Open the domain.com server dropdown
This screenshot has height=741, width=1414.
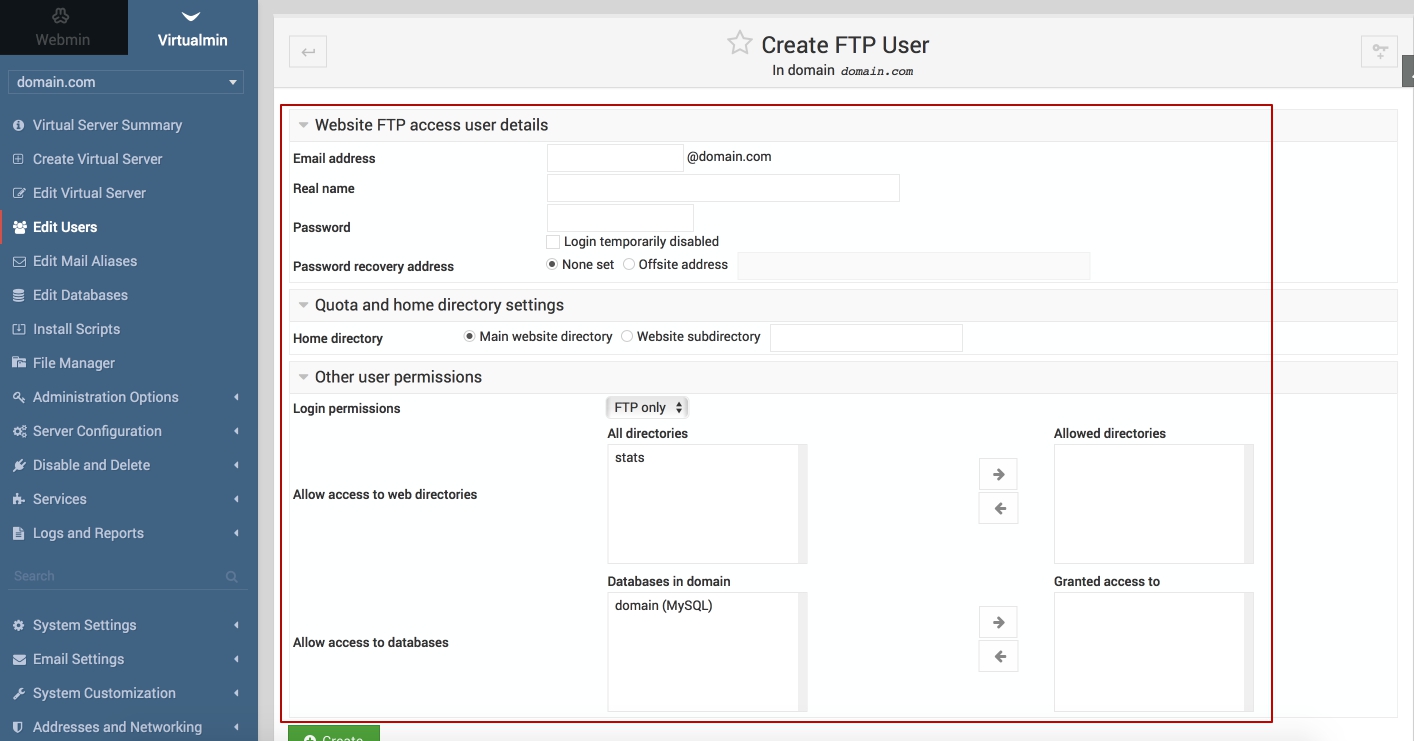tap(126, 82)
